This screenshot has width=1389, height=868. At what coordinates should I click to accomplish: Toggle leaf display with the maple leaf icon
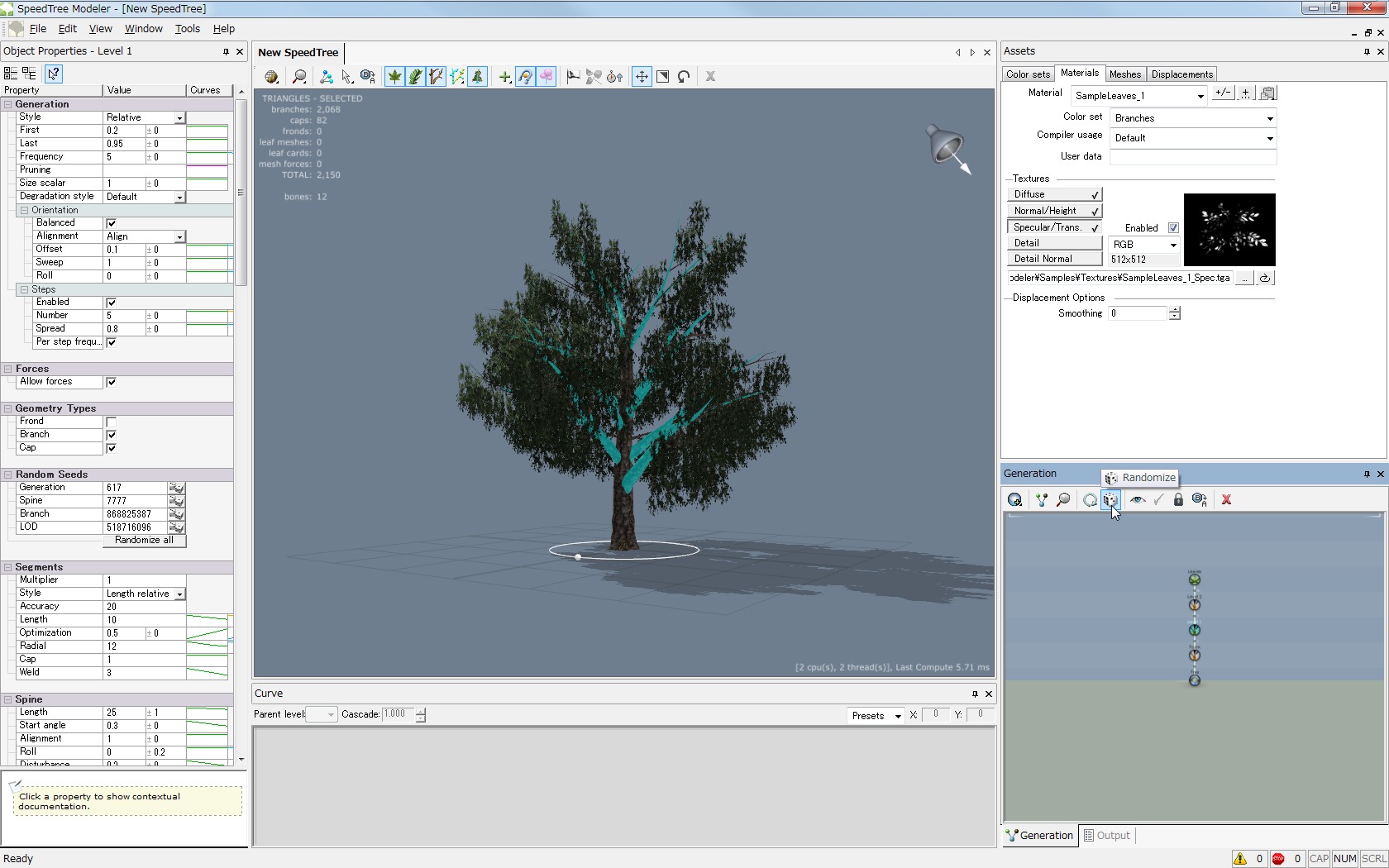tap(395, 77)
